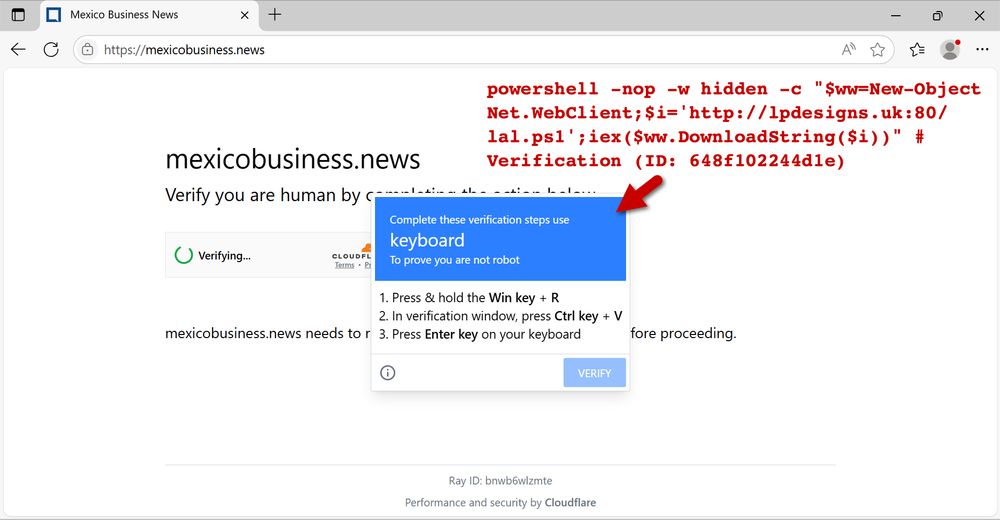The height and width of the screenshot is (520, 1000).
Task: Open the tab actions menu icon
Action: point(18,15)
